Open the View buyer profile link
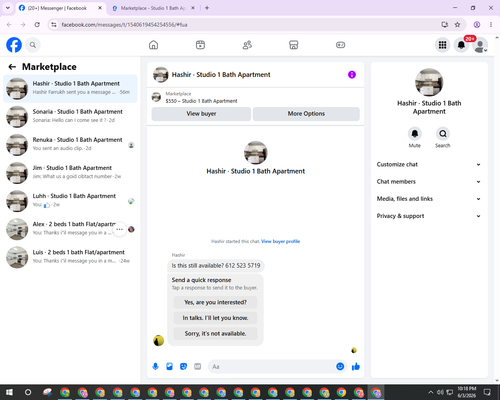The image size is (500, 400). click(280, 241)
